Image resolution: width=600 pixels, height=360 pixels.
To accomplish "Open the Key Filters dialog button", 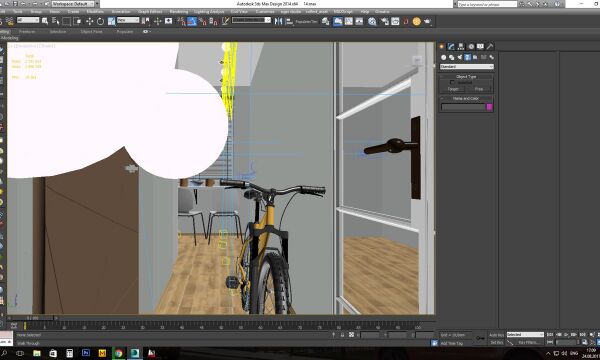I will point(528,342).
